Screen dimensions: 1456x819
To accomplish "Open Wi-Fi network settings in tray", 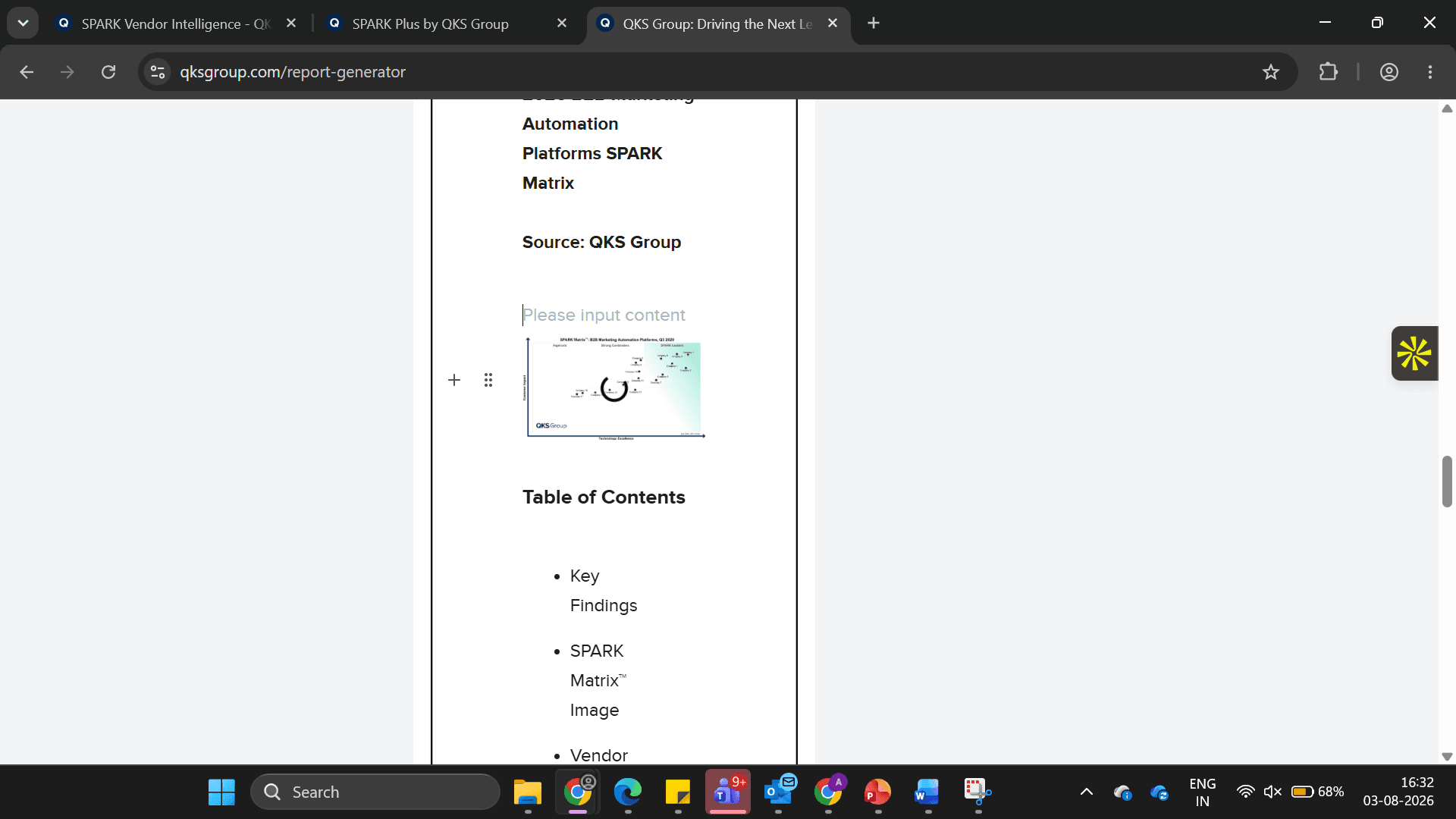I will click(x=1245, y=792).
